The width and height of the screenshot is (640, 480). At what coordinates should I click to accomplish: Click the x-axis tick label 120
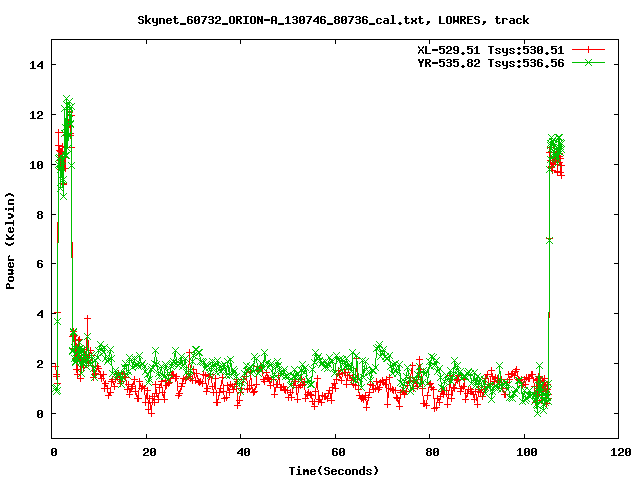pyautogui.click(x=621, y=452)
